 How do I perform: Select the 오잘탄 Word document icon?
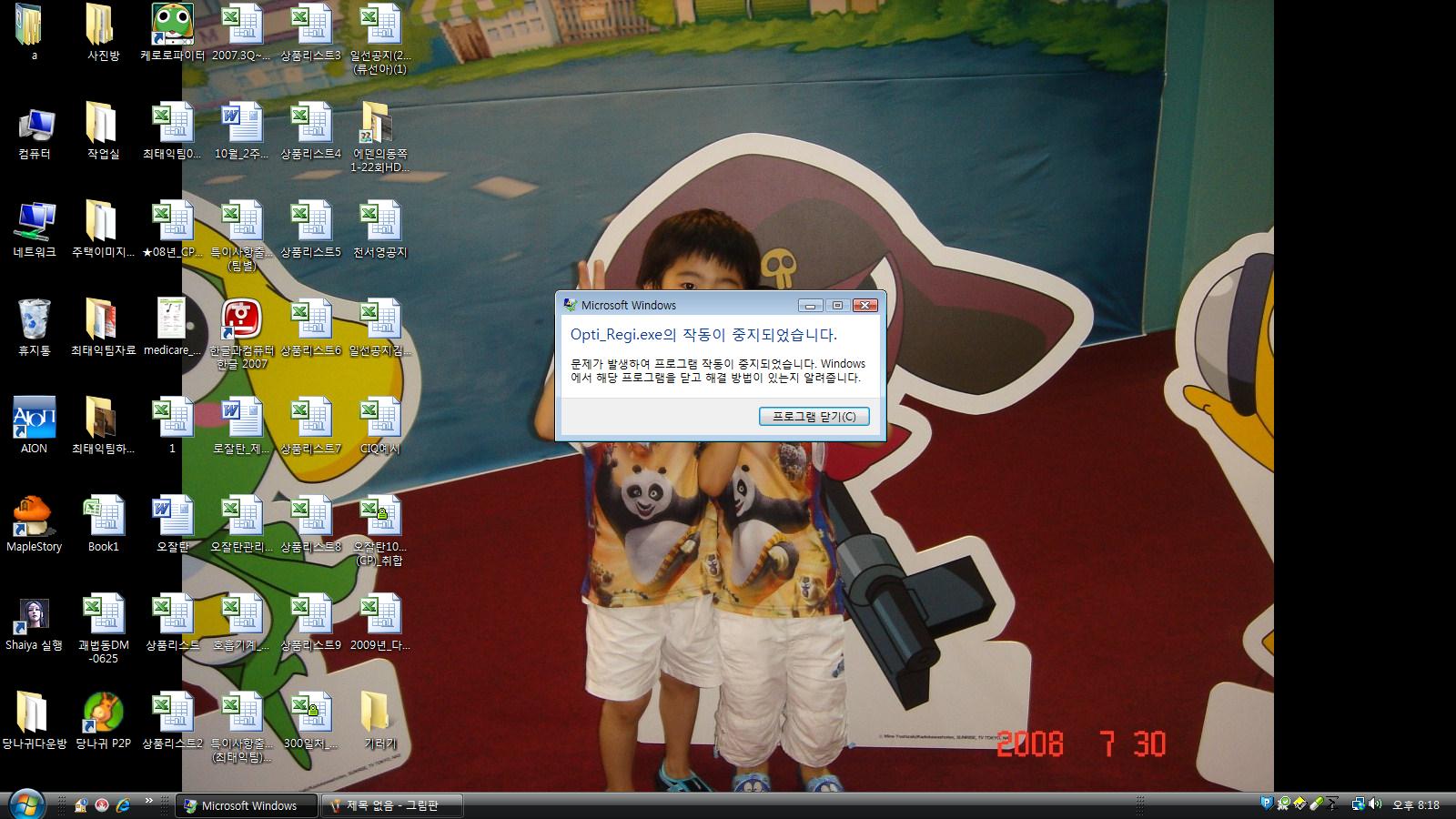[172, 525]
